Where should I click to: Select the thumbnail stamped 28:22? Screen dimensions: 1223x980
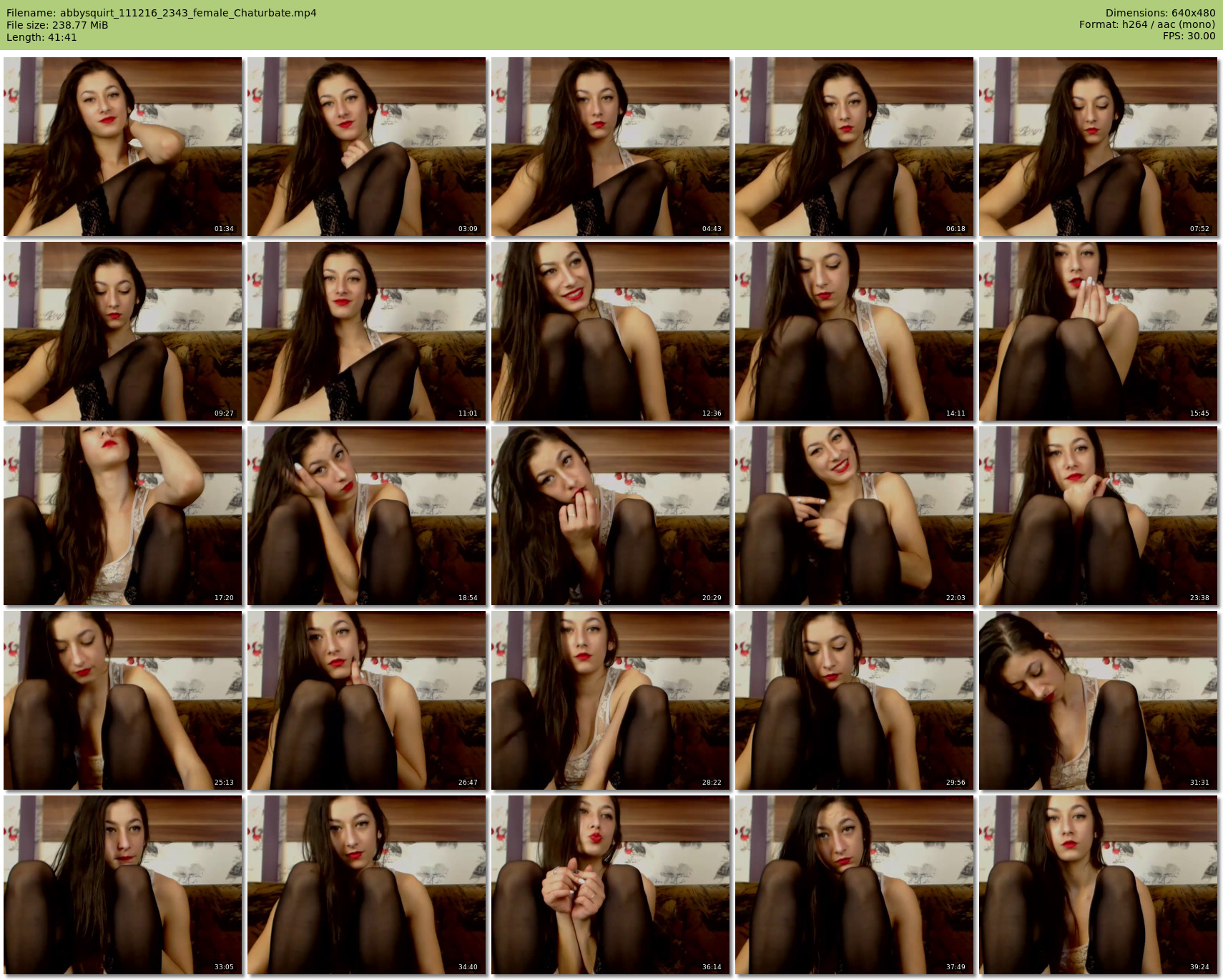click(x=611, y=700)
